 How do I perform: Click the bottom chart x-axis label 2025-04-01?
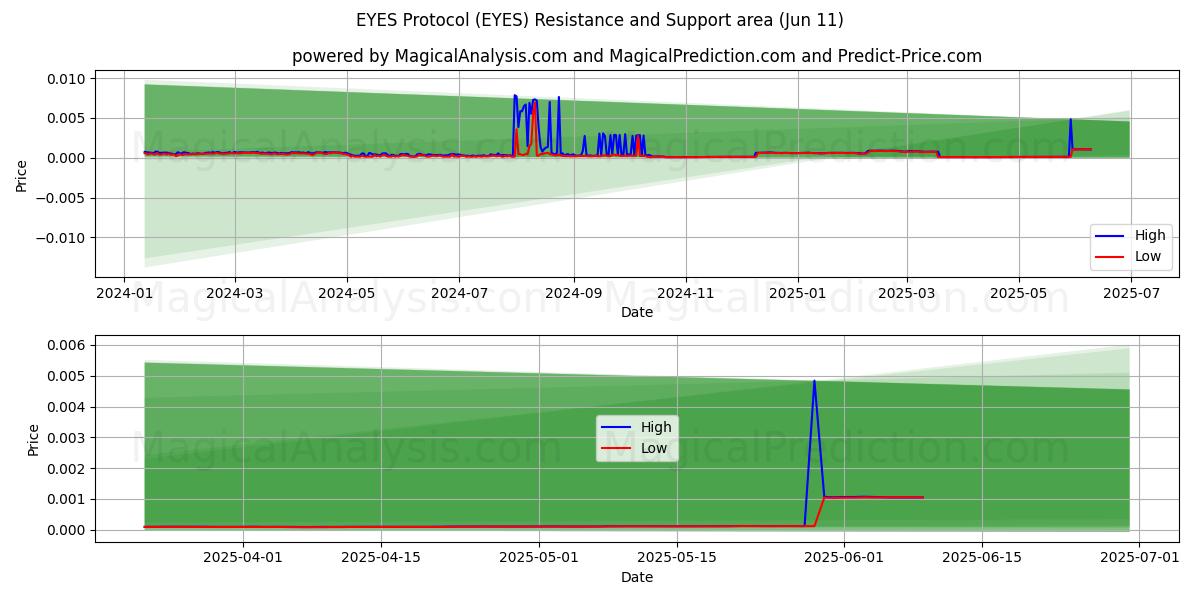coord(243,559)
